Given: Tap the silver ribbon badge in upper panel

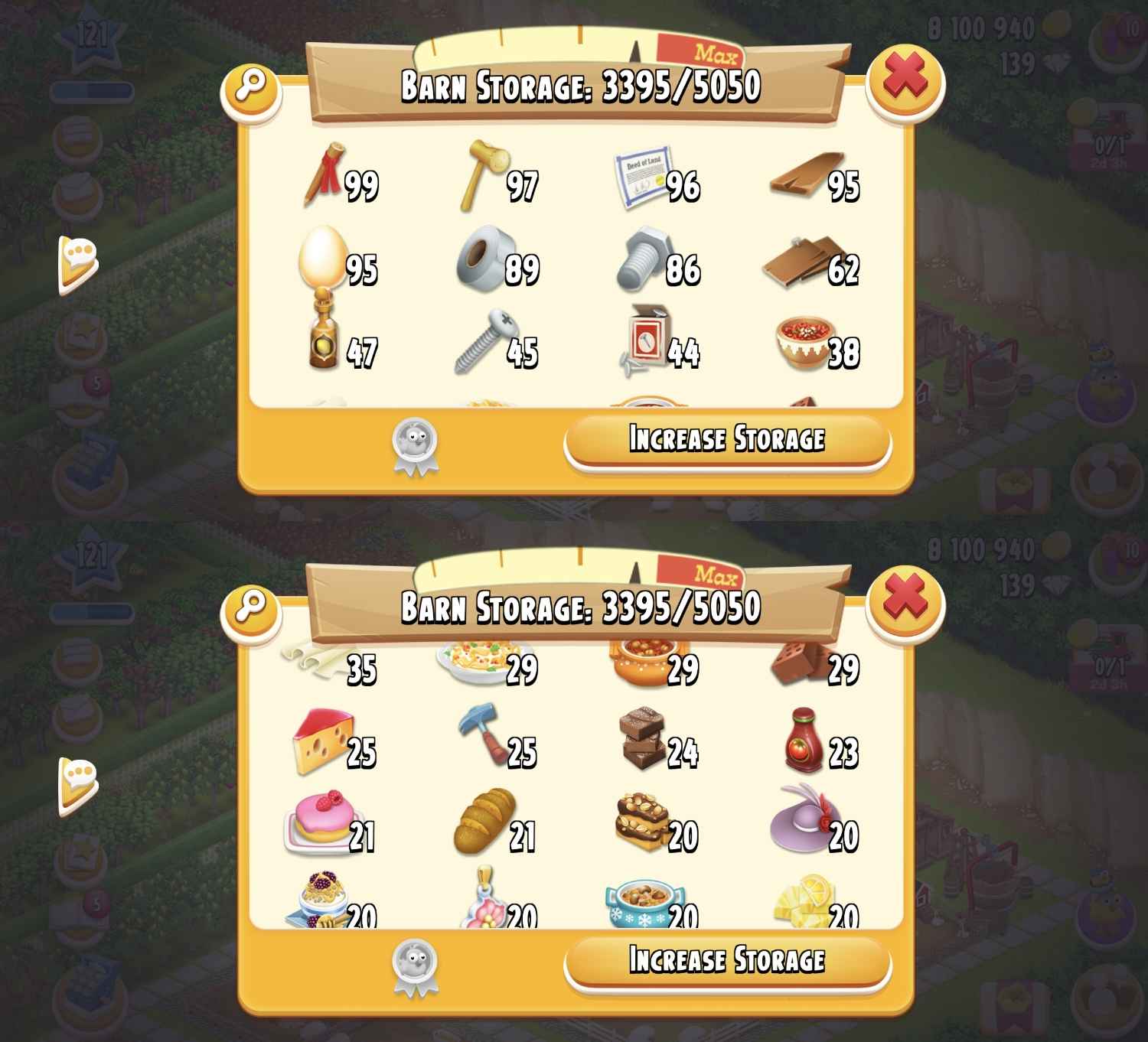Looking at the screenshot, I should click(415, 445).
